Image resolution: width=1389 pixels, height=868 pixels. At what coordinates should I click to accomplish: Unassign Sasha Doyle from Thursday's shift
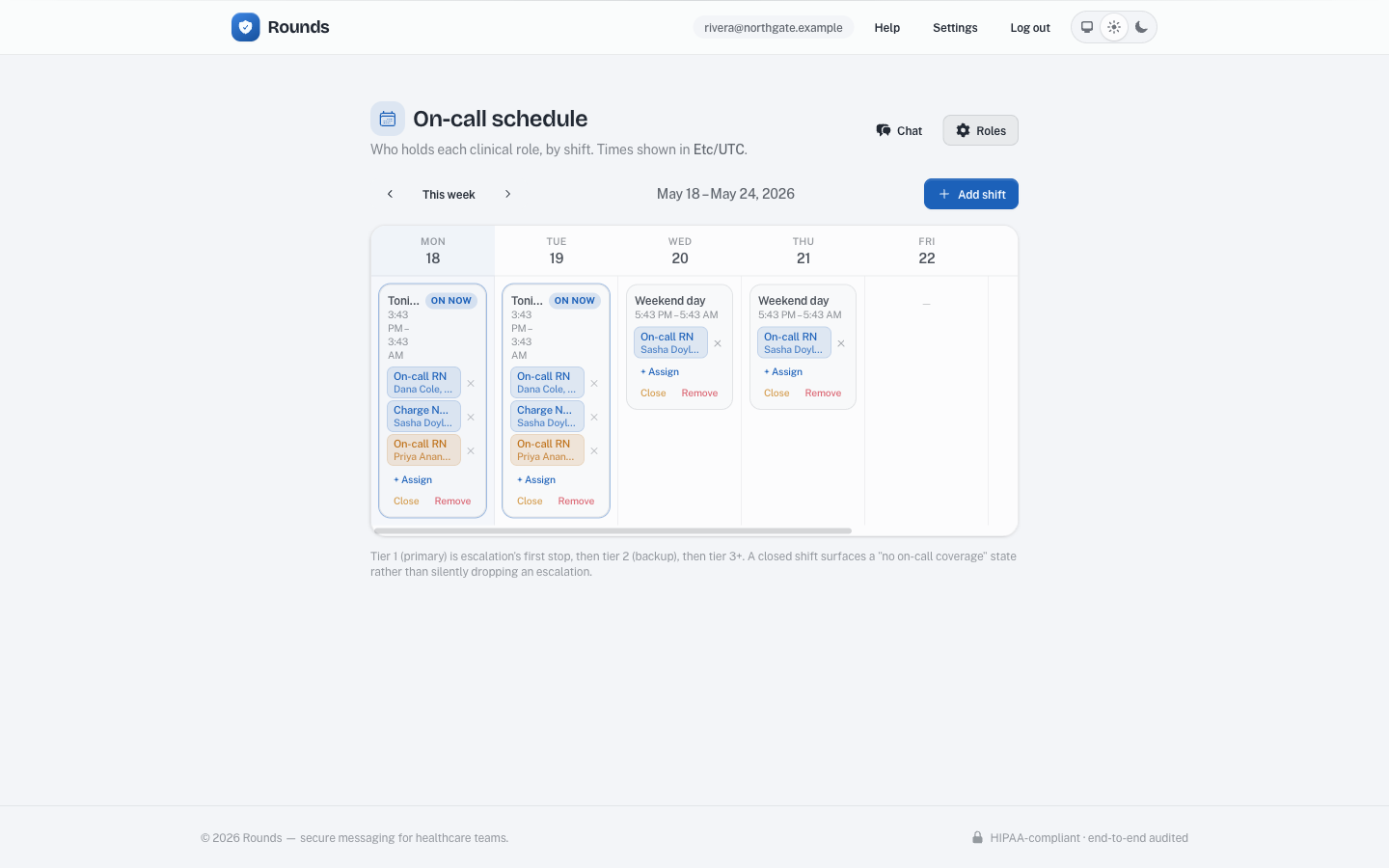pos(841,343)
